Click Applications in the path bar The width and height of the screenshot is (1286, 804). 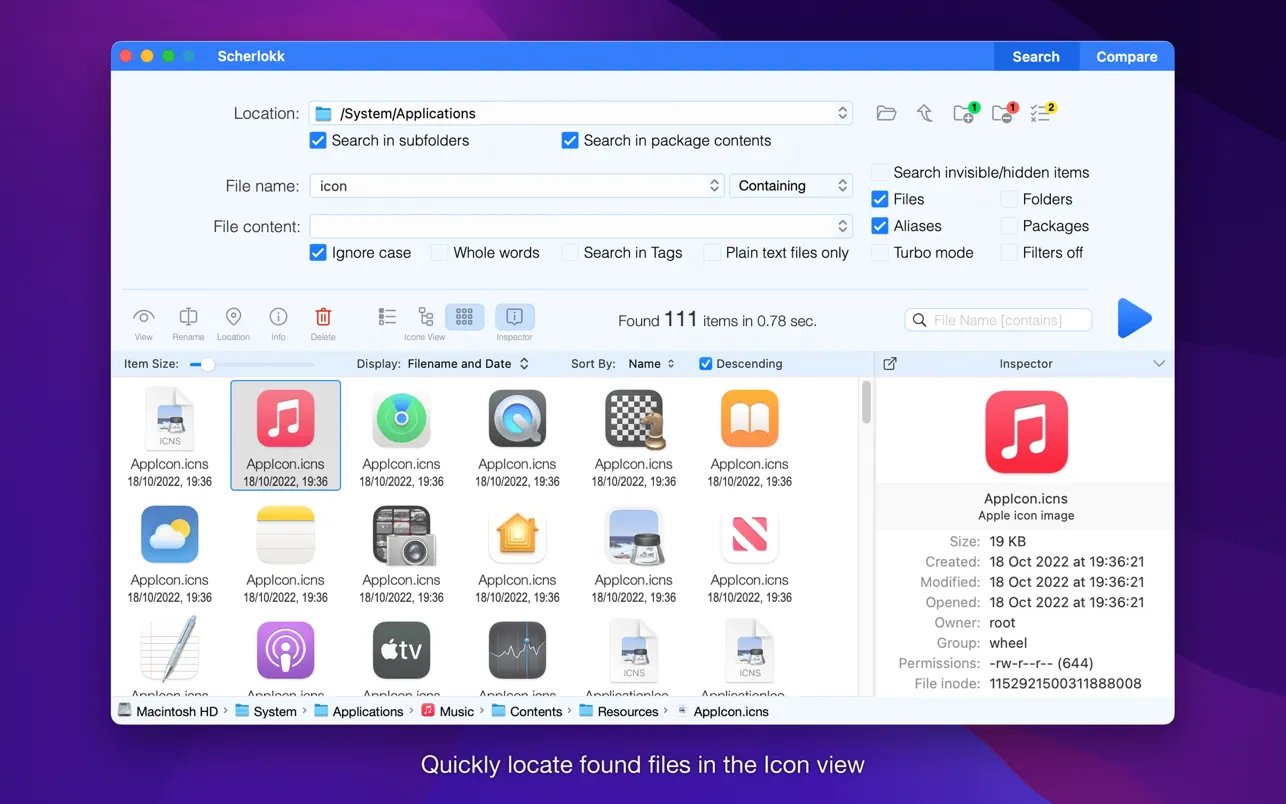[x=367, y=712]
